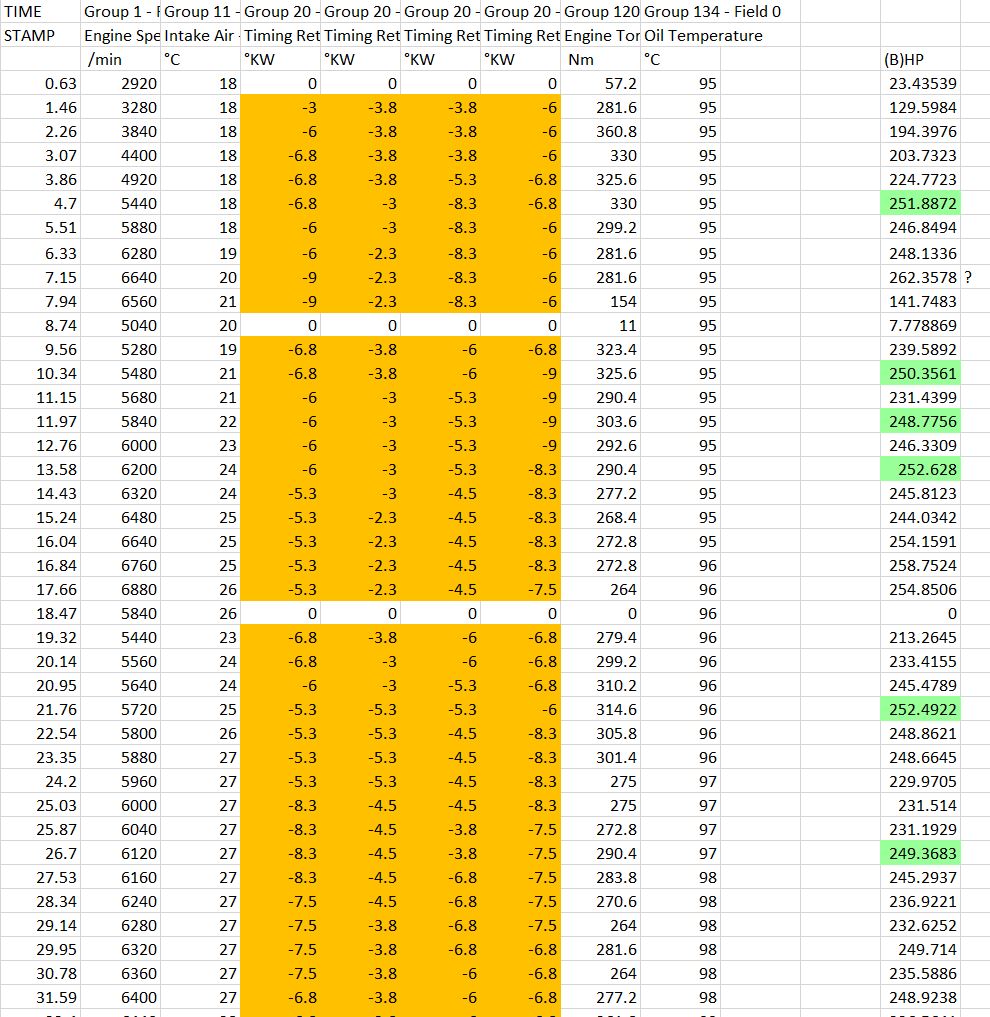
Task: Select the green cell 250.3561
Action: (x=920, y=374)
